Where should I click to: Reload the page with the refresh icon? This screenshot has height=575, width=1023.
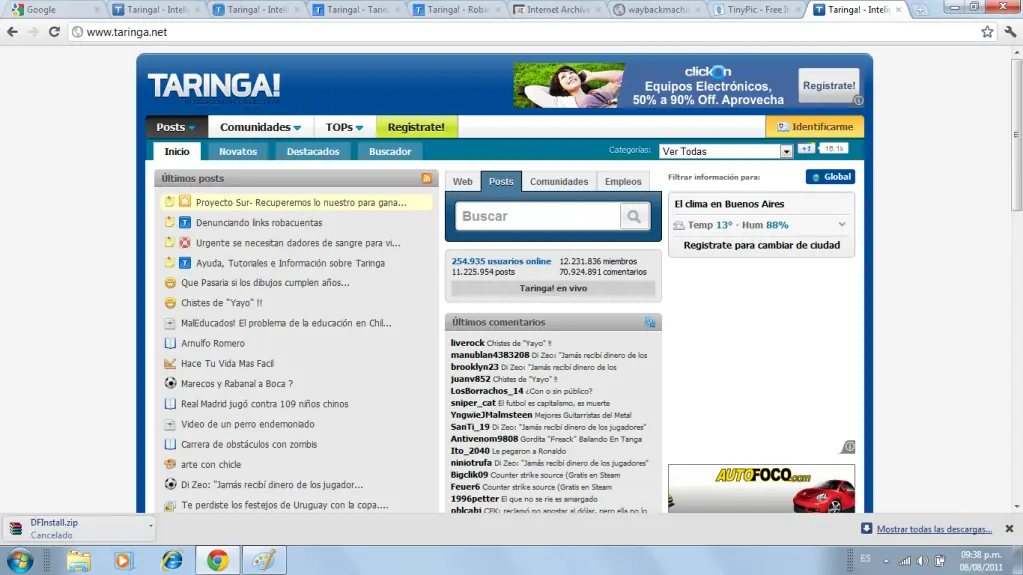(54, 32)
